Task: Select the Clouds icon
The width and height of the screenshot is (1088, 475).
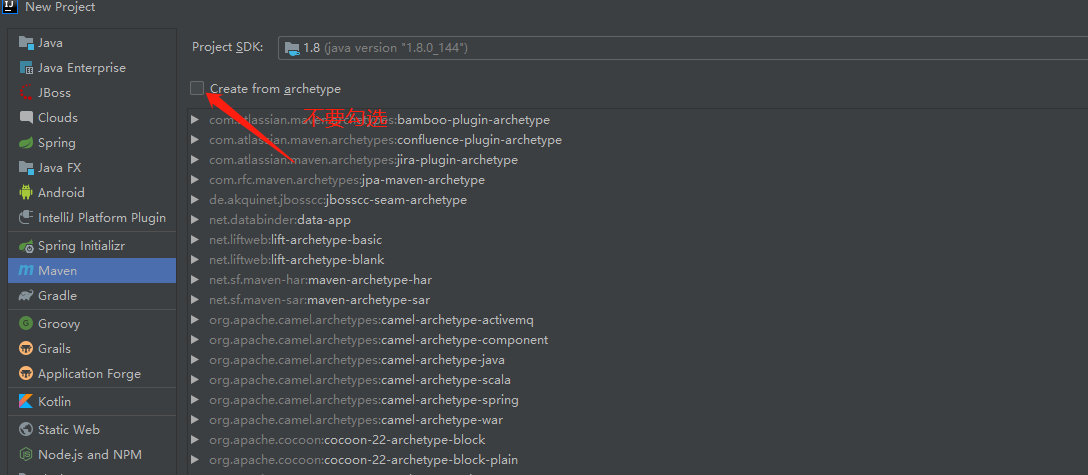Action: pos(26,118)
